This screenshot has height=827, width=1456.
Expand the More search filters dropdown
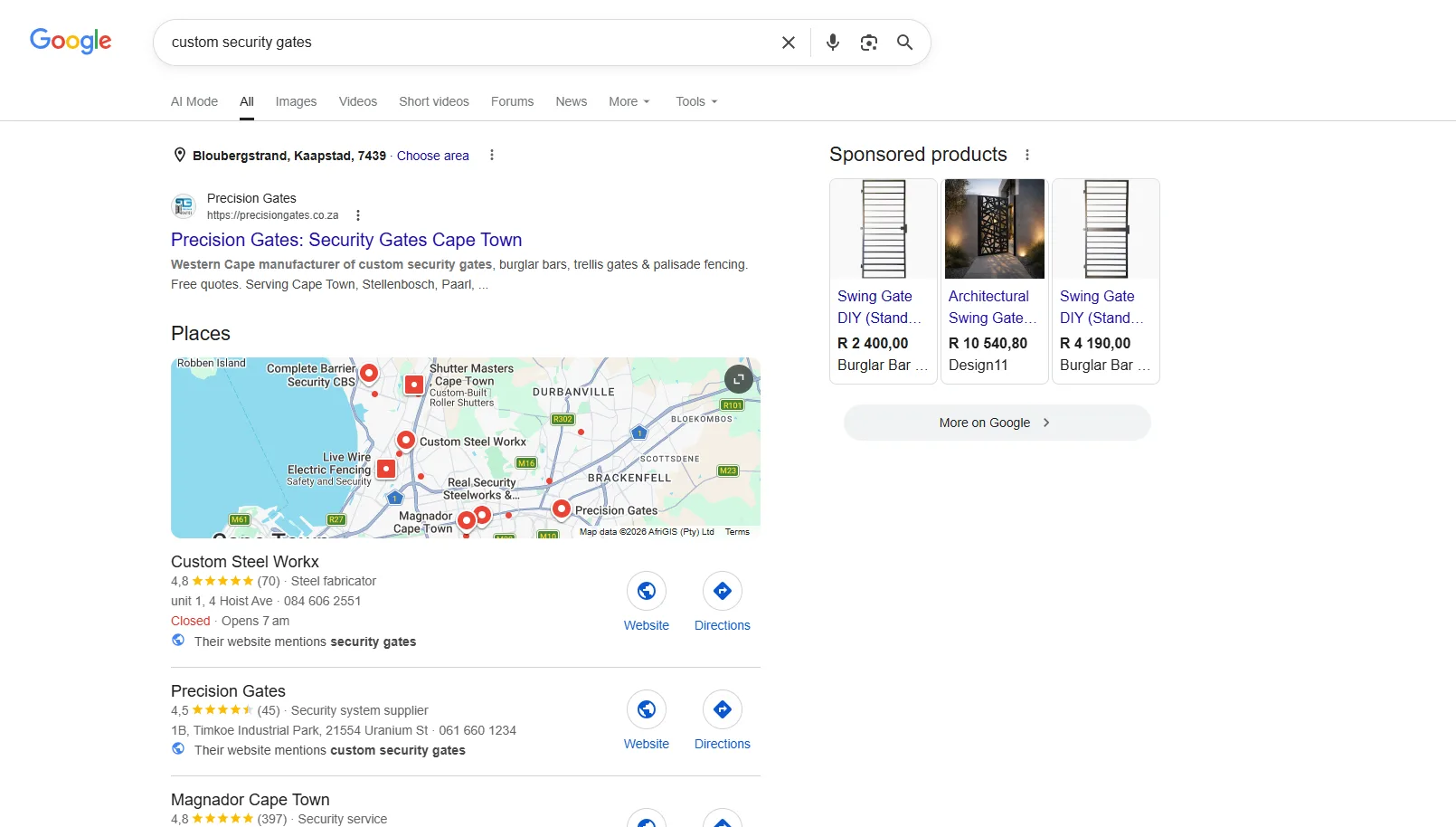click(x=629, y=101)
